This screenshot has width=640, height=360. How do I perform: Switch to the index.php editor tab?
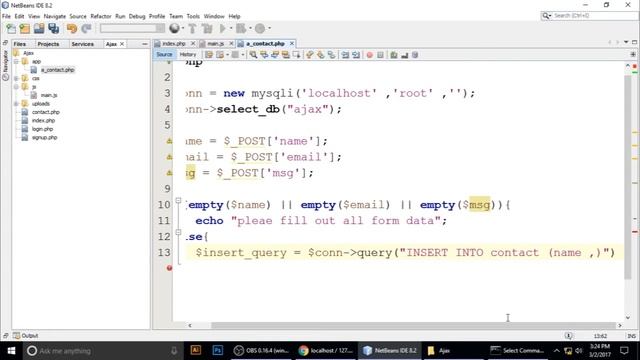tap(174, 43)
